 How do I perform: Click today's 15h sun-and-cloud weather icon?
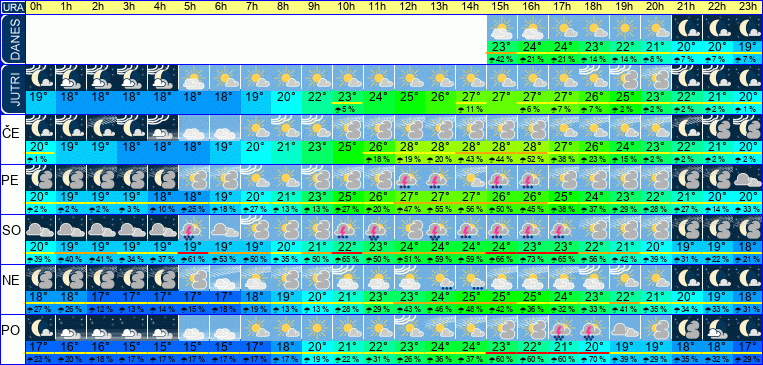click(x=501, y=28)
